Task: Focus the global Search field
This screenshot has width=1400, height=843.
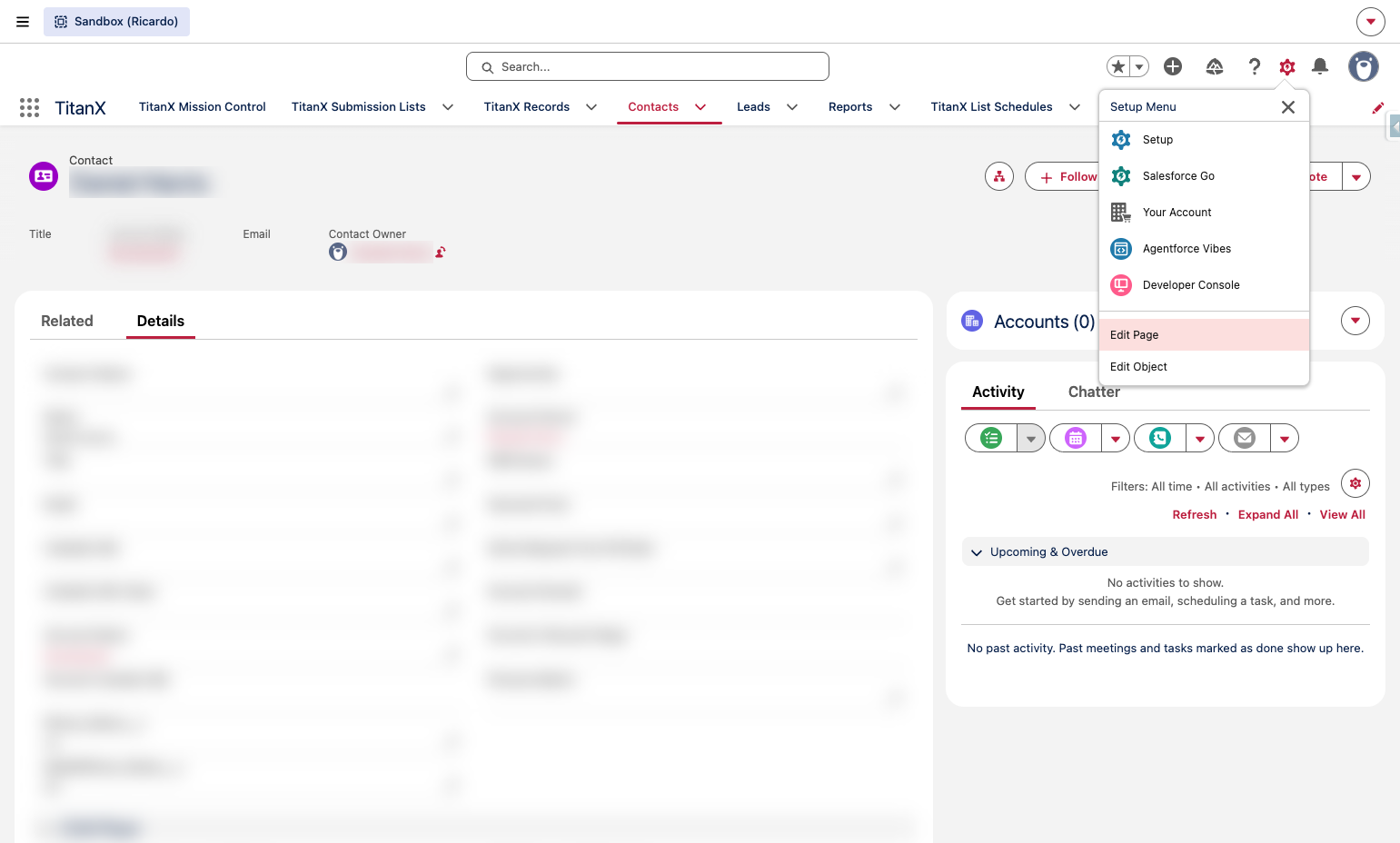Action: 648,66
